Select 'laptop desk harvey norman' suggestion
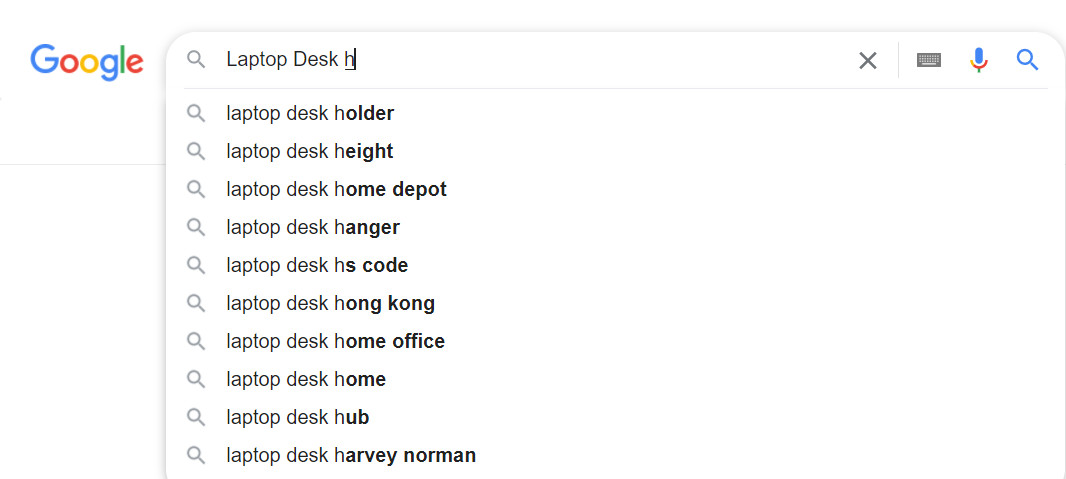Screen dimensions: 1066x479 point(351,456)
